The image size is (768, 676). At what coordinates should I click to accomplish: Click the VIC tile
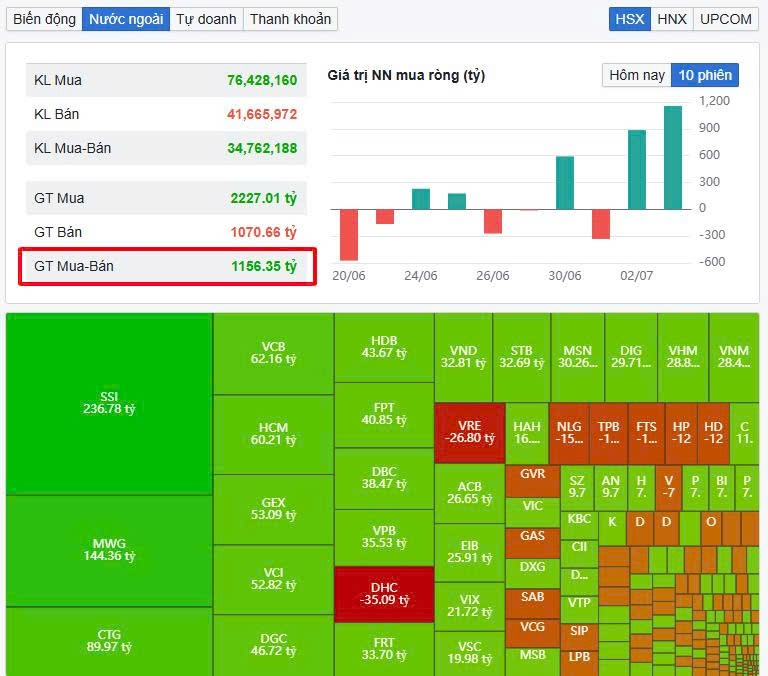pos(532,512)
